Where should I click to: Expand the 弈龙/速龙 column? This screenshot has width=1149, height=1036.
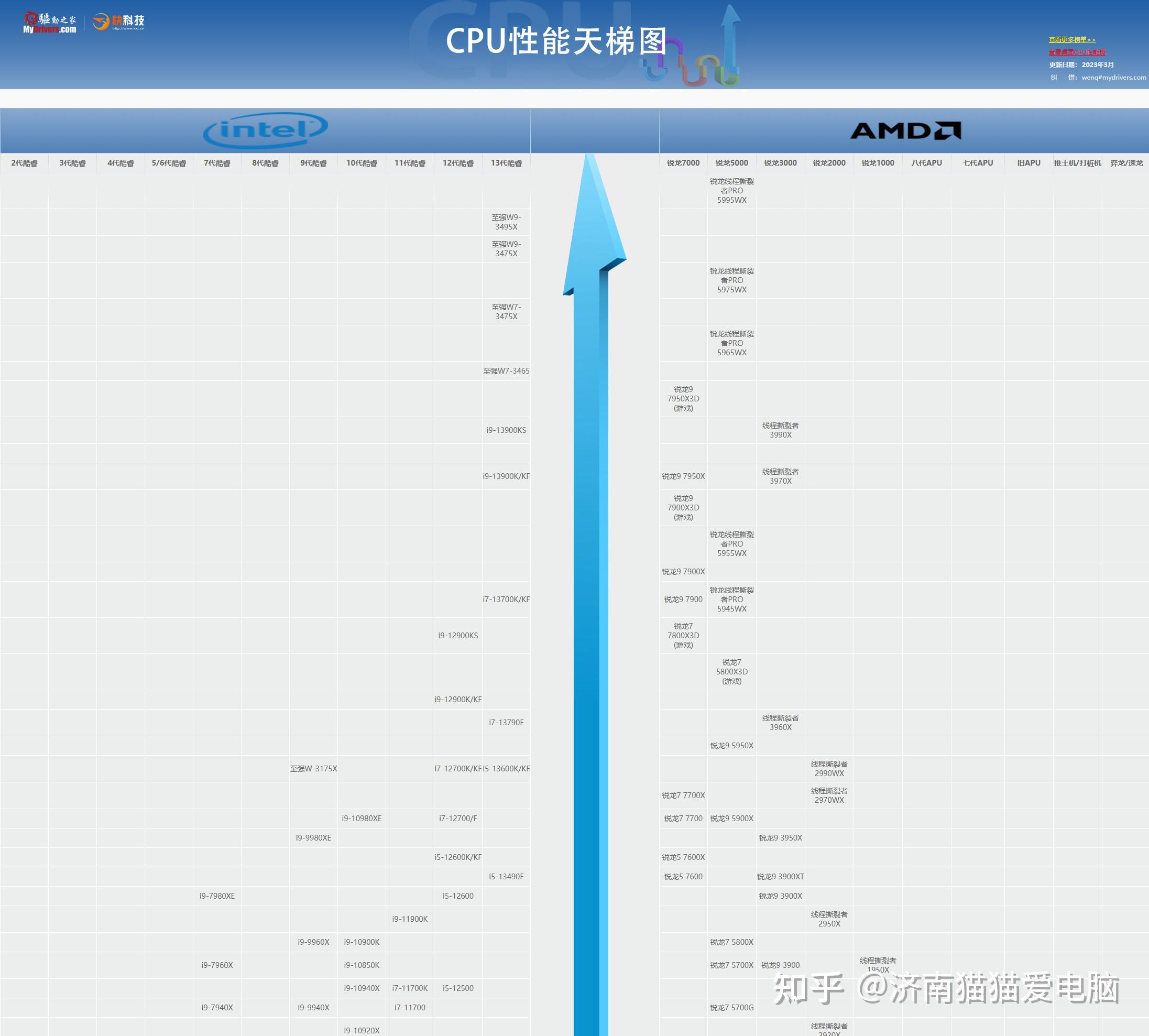tap(1125, 163)
